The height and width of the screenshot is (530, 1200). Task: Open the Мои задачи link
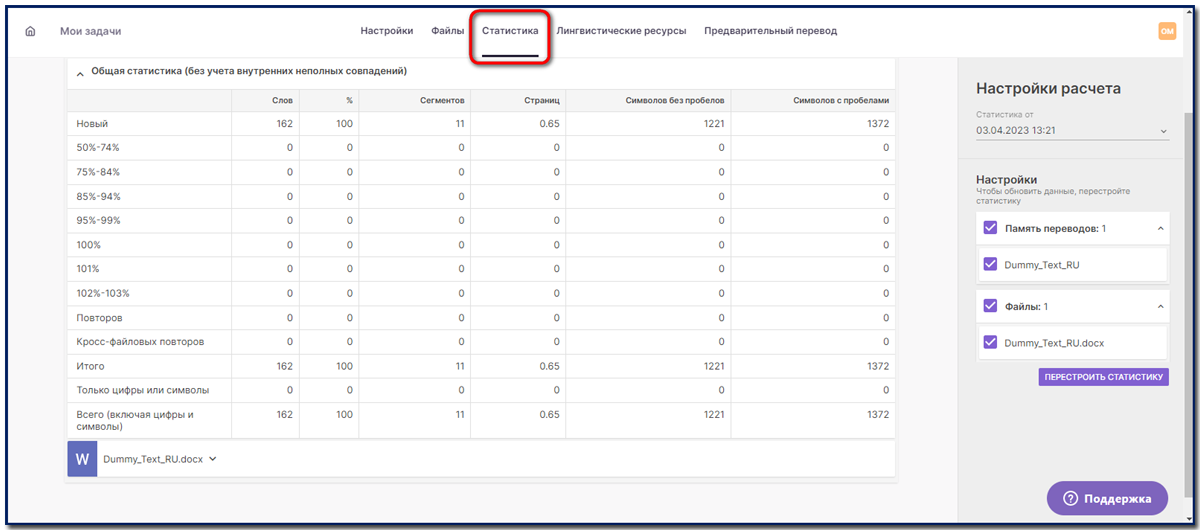point(90,31)
